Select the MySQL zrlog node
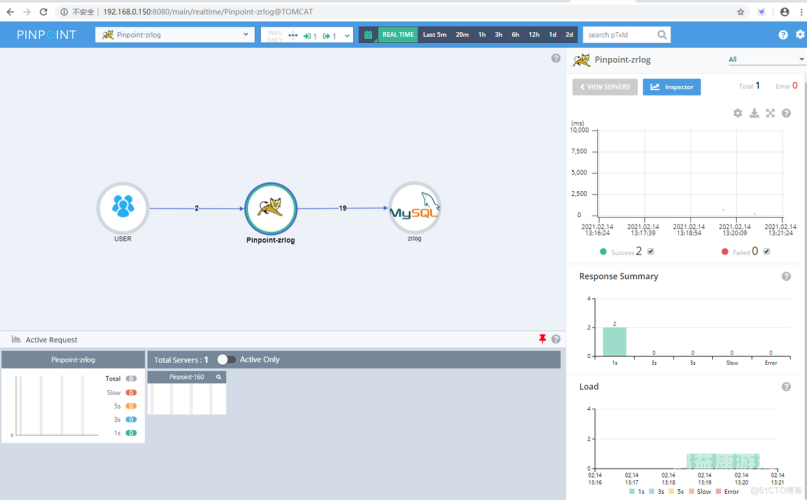 (414, 208)
